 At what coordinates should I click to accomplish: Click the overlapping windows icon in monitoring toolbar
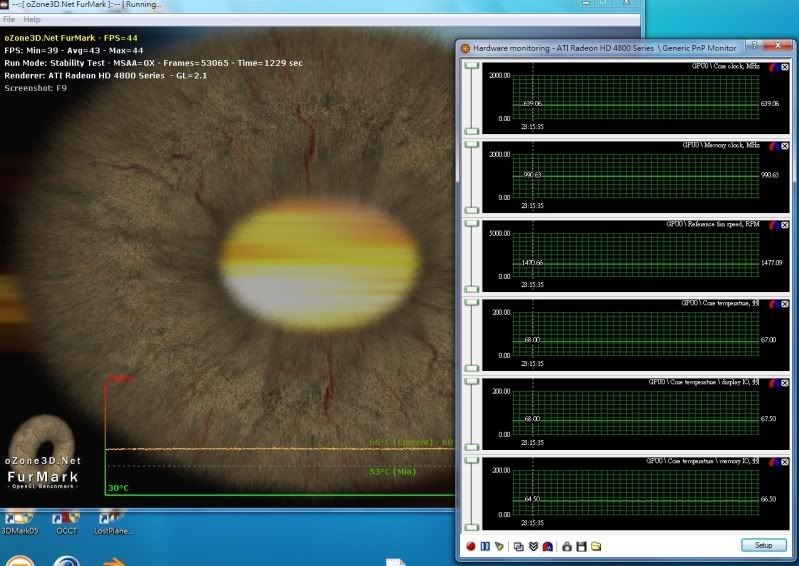pyautogui.click(x=518, y=546)
